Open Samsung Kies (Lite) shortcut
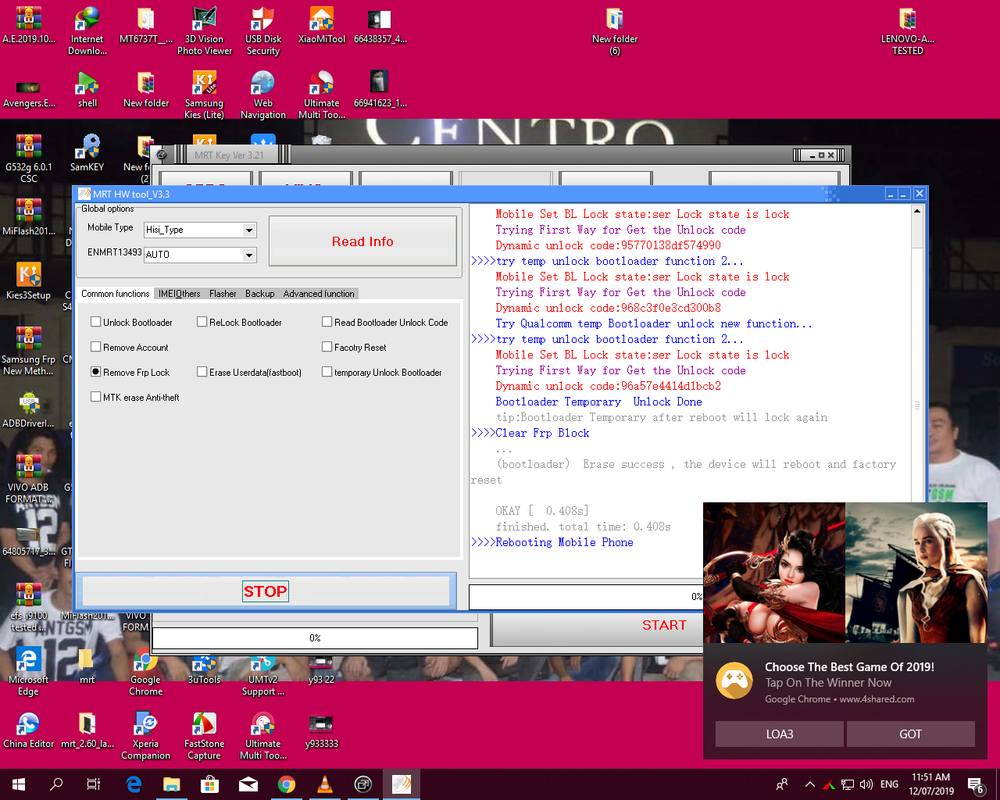Viewport: 1000px width, 800px height. click(204, 94)
